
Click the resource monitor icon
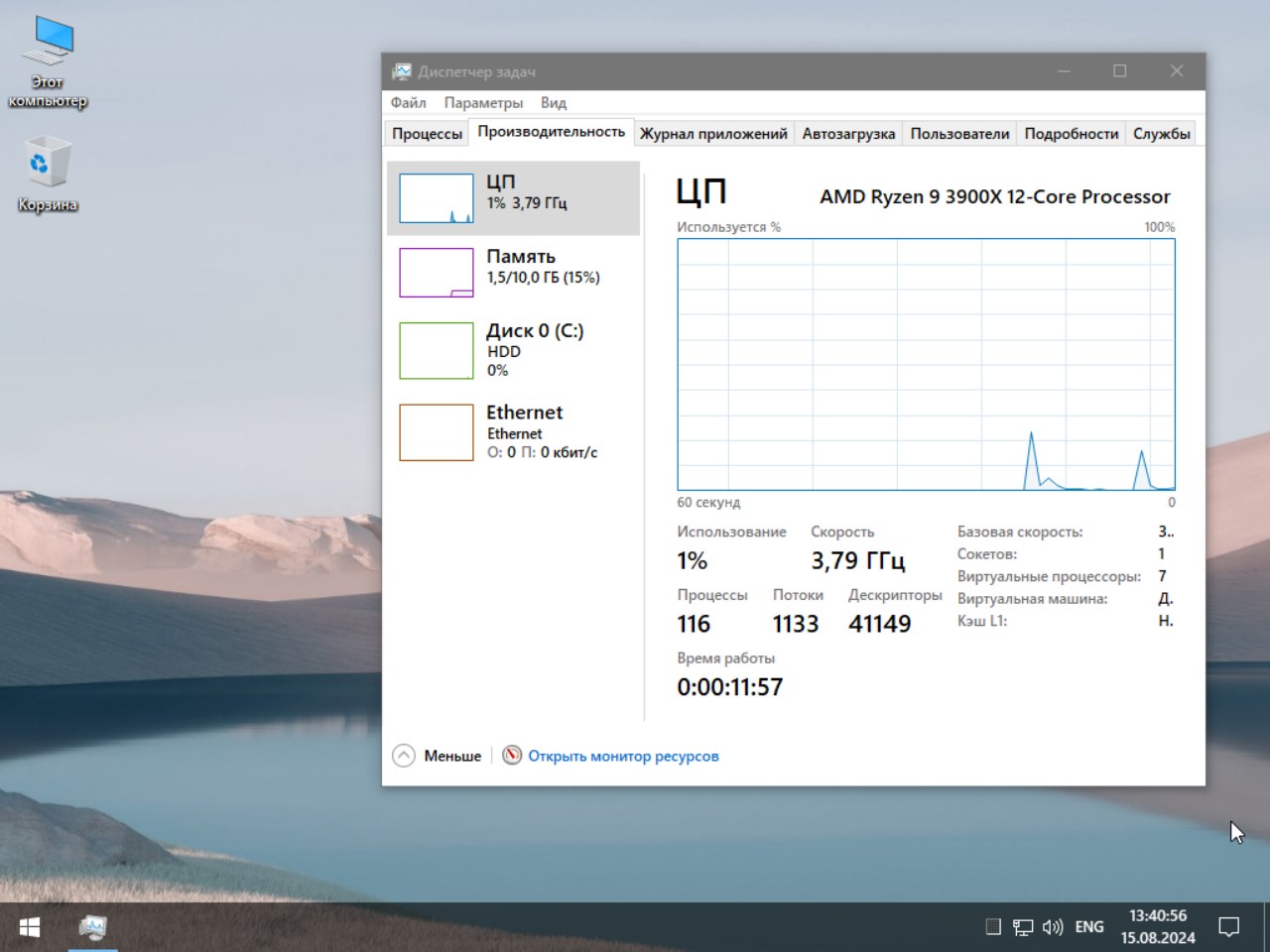(512, 756)
